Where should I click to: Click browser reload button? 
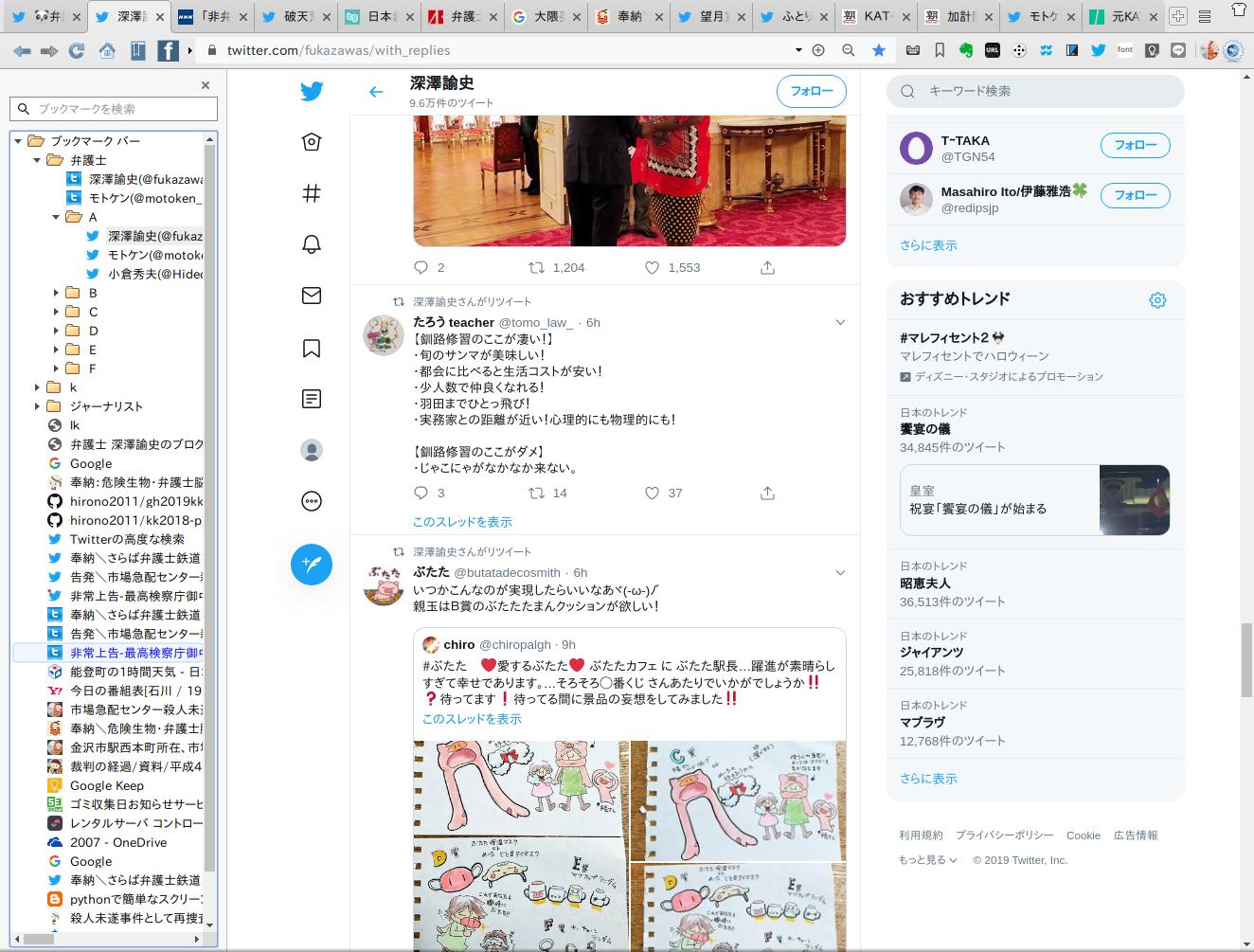[76, 50]
